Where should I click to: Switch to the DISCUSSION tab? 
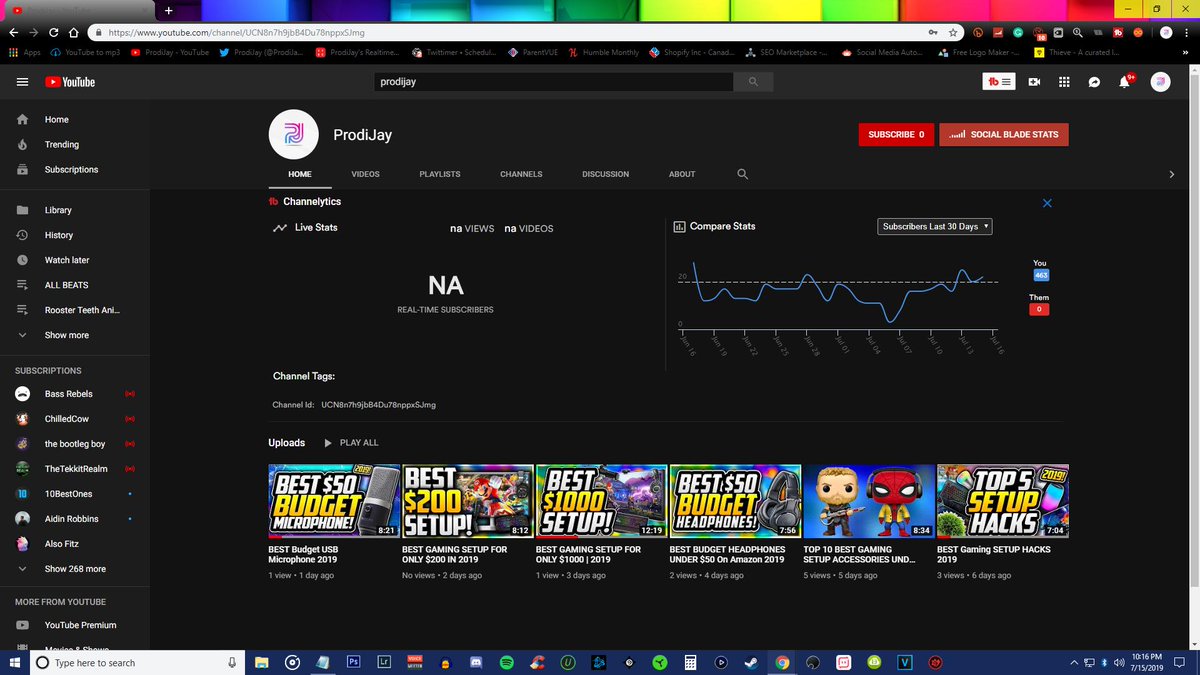606,174
